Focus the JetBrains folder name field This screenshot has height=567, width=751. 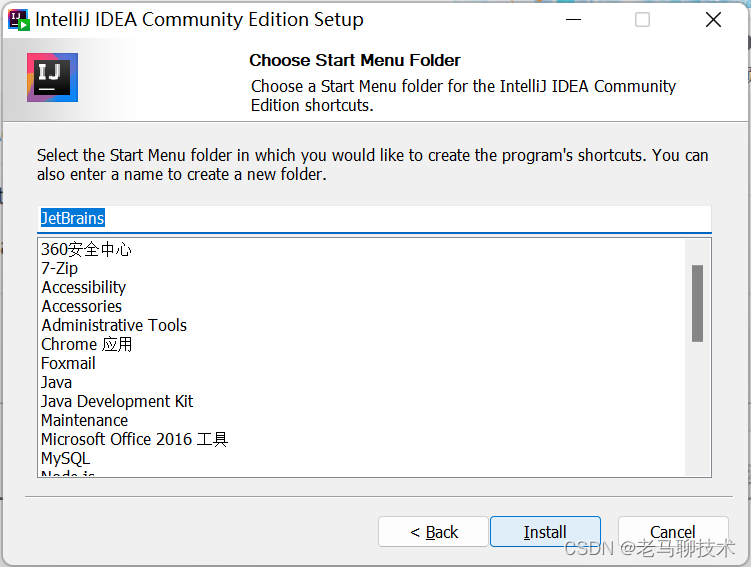pyautogui.click(x=374, y=219)
